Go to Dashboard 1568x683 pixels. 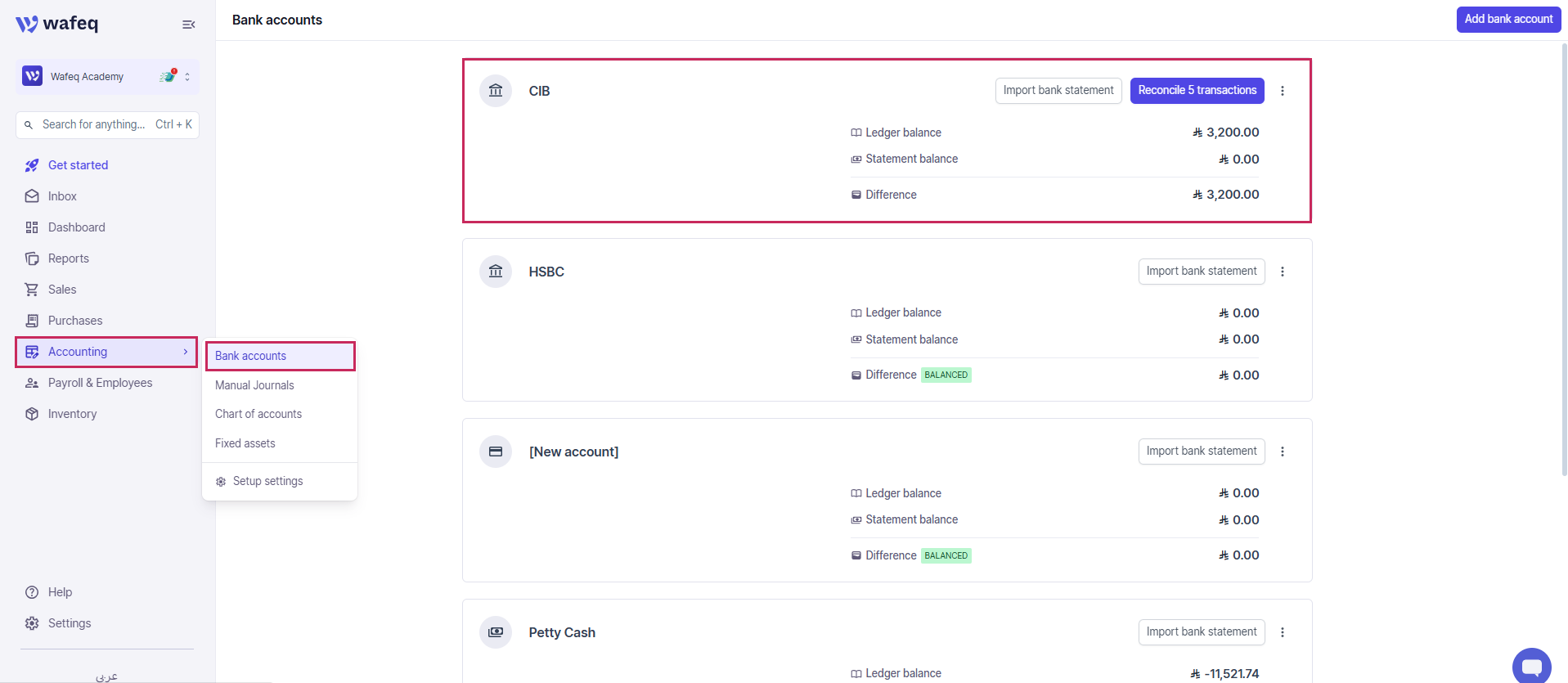click(x=76, y=227)
